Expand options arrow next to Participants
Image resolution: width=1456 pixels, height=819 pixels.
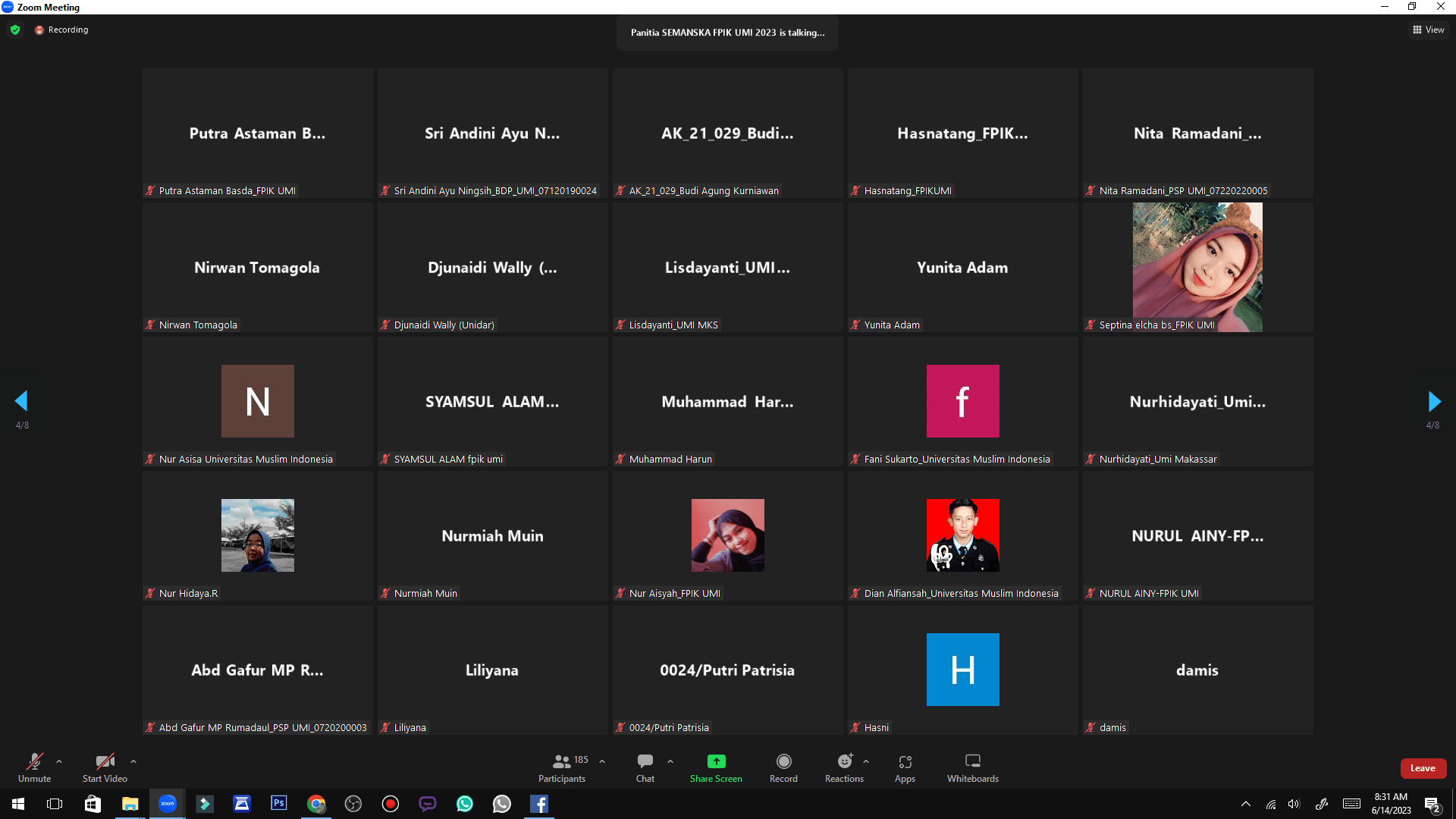point(602,761)
